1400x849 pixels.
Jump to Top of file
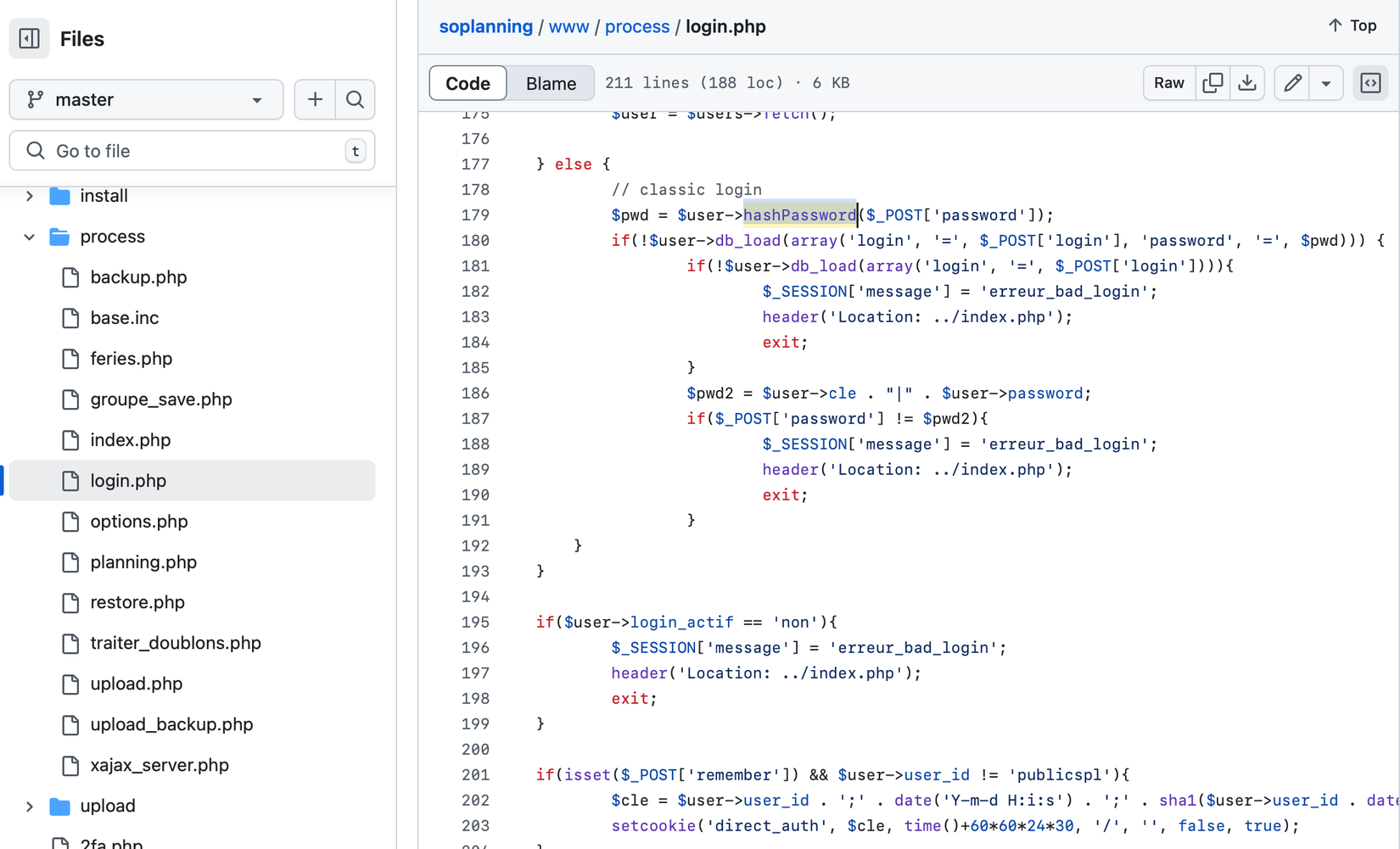pos(1352,25)
